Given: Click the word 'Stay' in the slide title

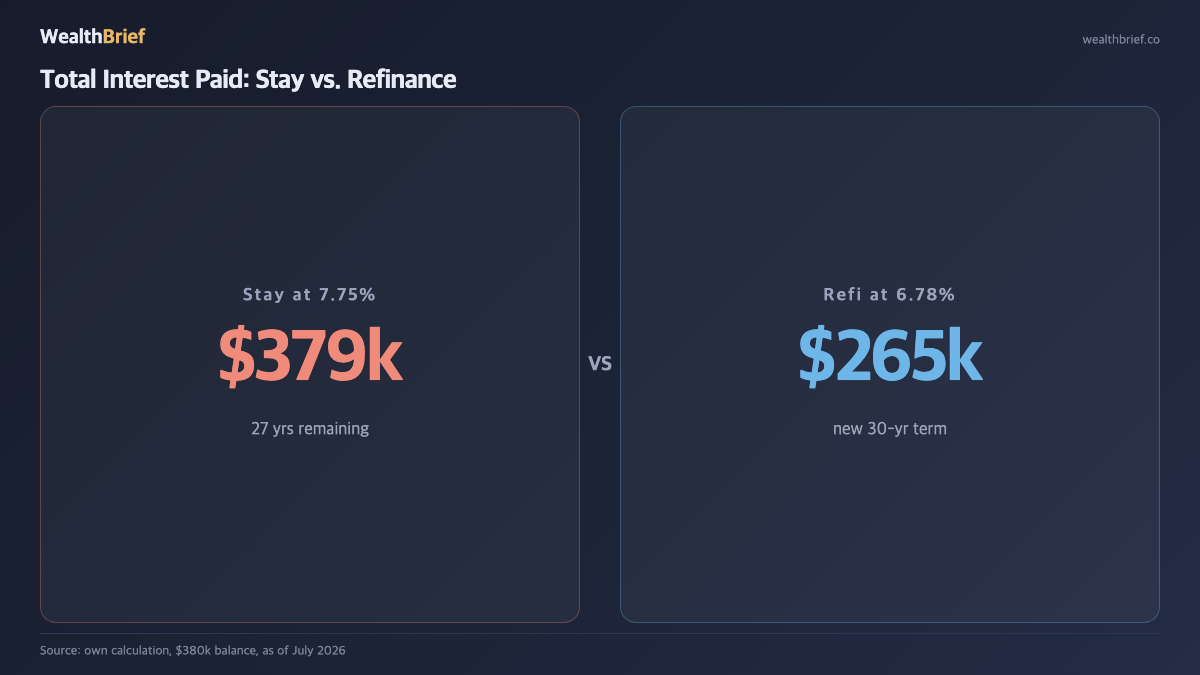Looking at the screenshot, I should point(278,79).
